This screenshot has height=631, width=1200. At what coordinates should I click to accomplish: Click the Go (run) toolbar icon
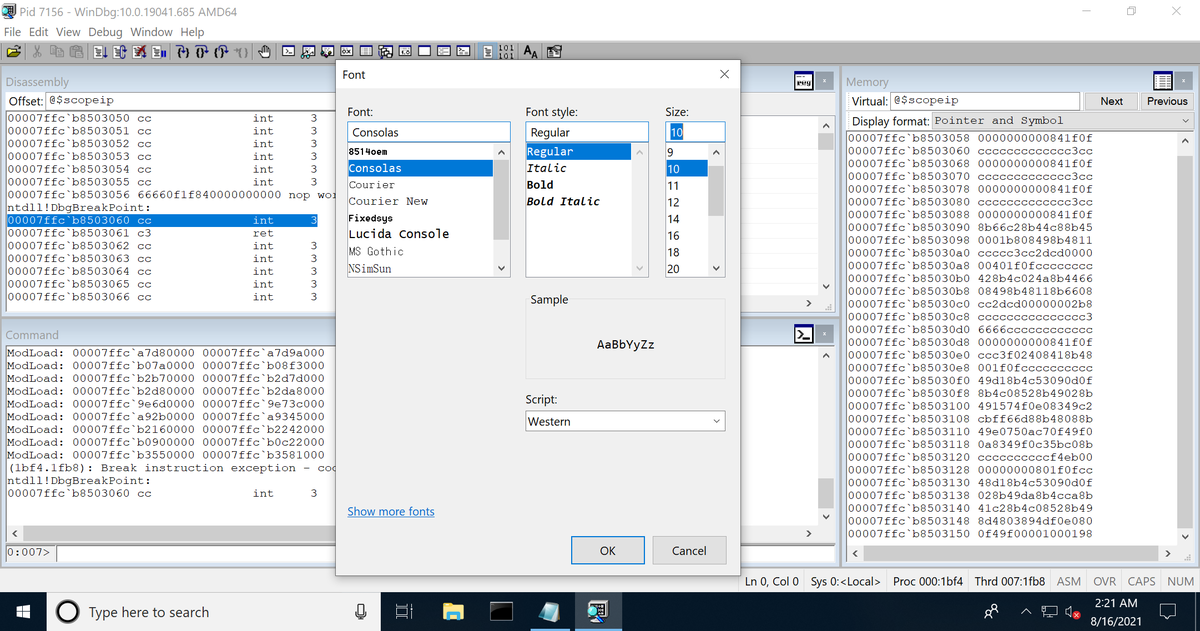(101, 51)
